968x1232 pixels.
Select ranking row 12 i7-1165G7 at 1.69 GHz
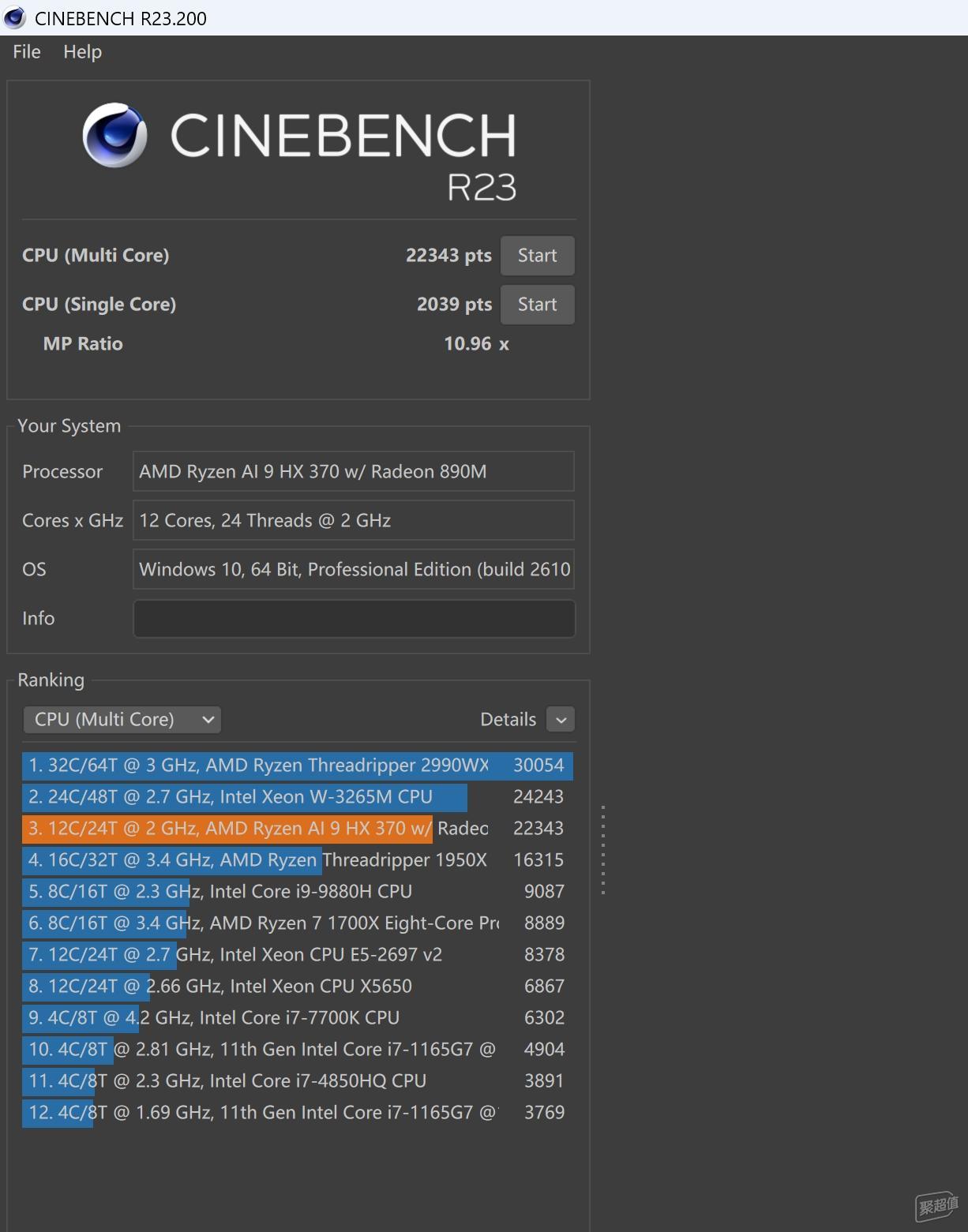tap(298, 1113)
